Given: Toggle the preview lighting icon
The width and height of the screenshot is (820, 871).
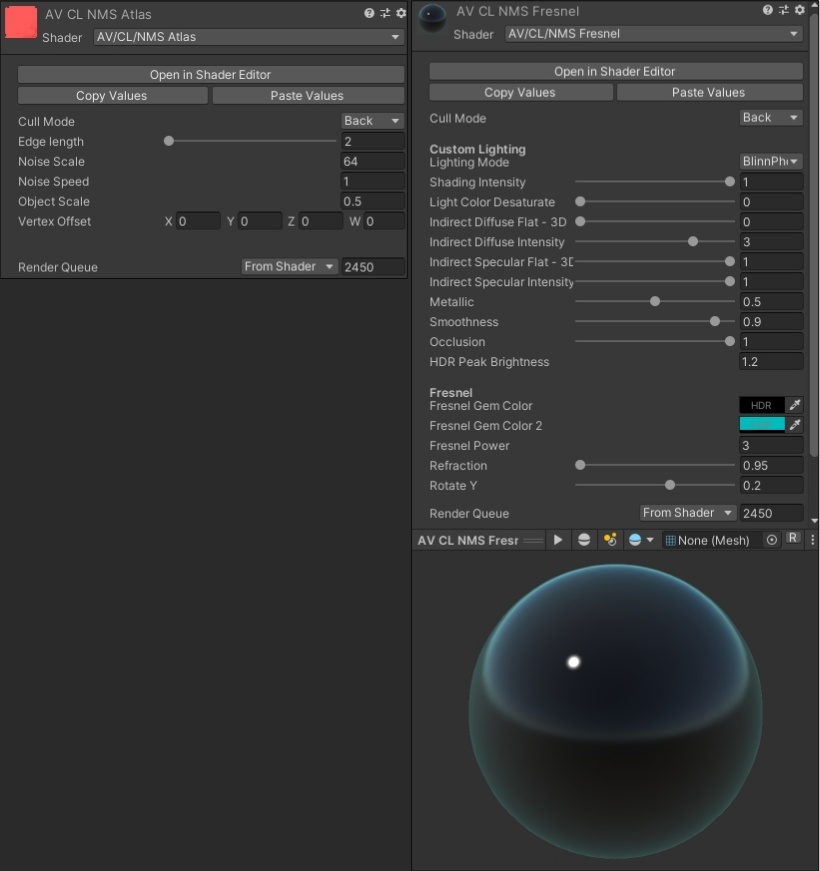Looking at the screenshot, I should click(x=608, y=539).
